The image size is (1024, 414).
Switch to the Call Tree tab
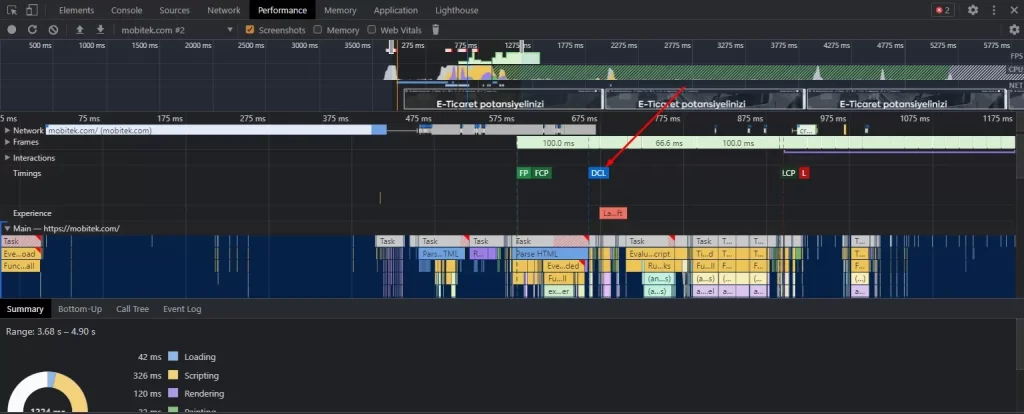(x=133, y=309)
